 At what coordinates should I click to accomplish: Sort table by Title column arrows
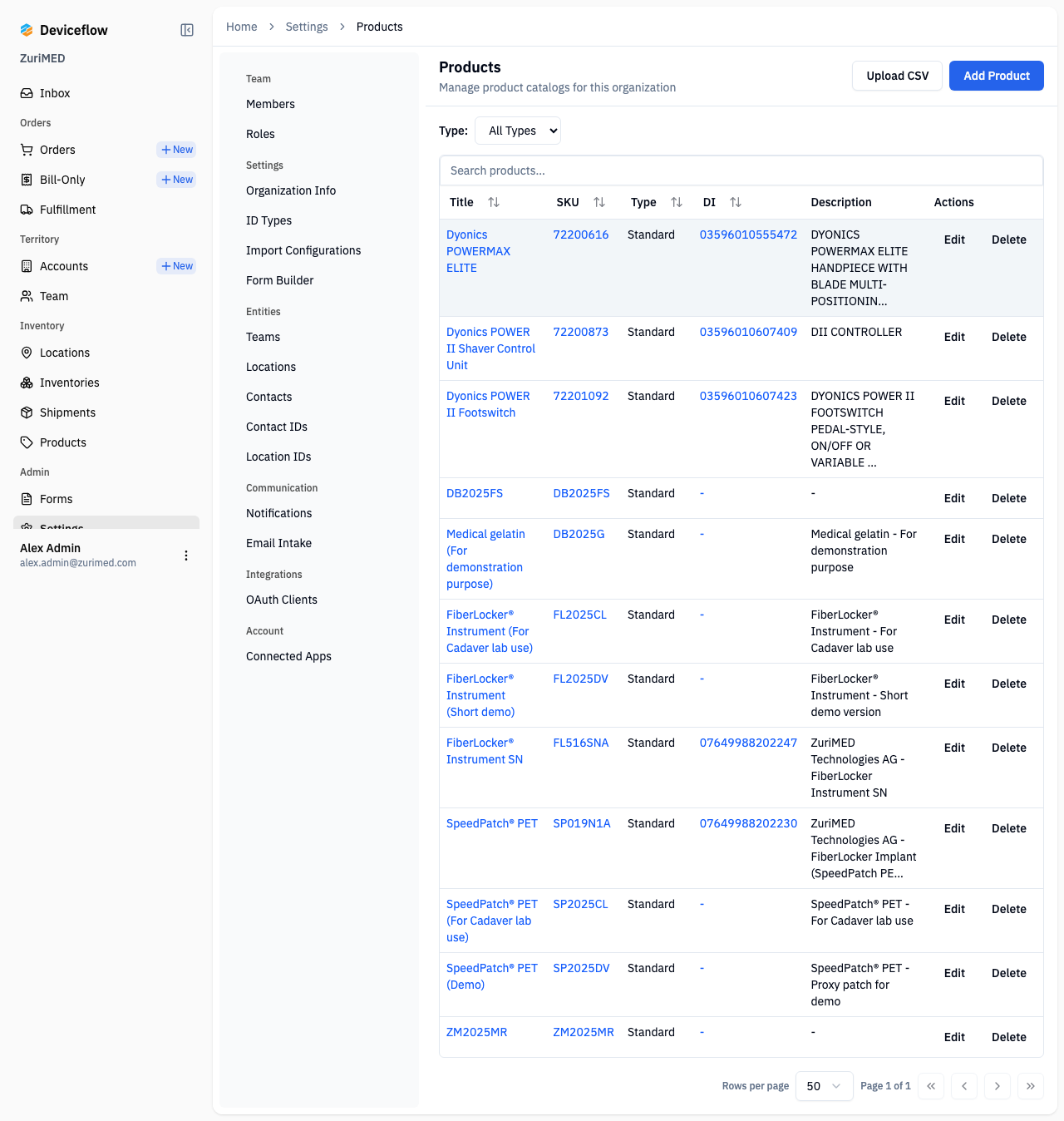coord(494,202)
